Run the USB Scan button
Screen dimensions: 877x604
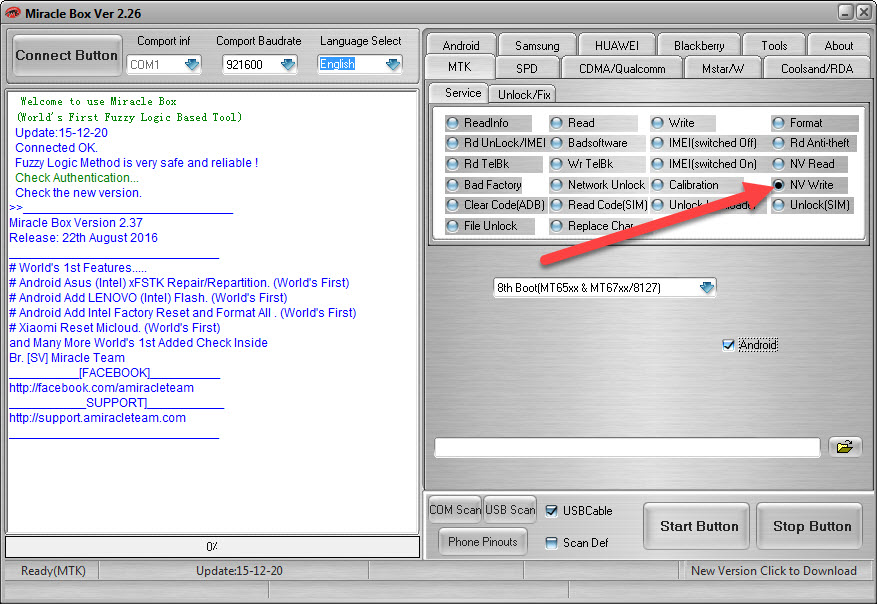pyautogui.click(x=510, y=509)
